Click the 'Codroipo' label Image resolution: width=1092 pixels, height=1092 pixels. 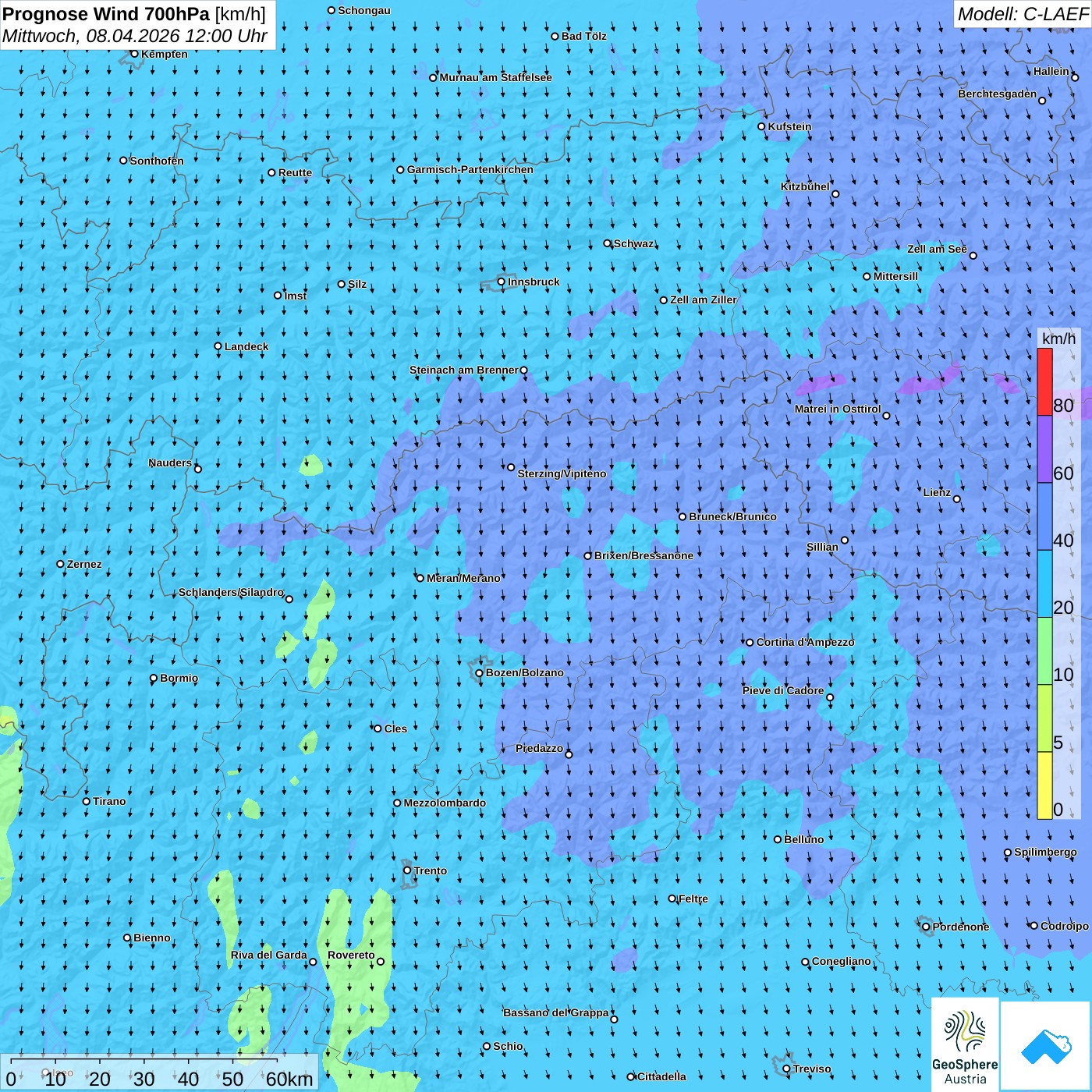click(x=1065, y=926)
